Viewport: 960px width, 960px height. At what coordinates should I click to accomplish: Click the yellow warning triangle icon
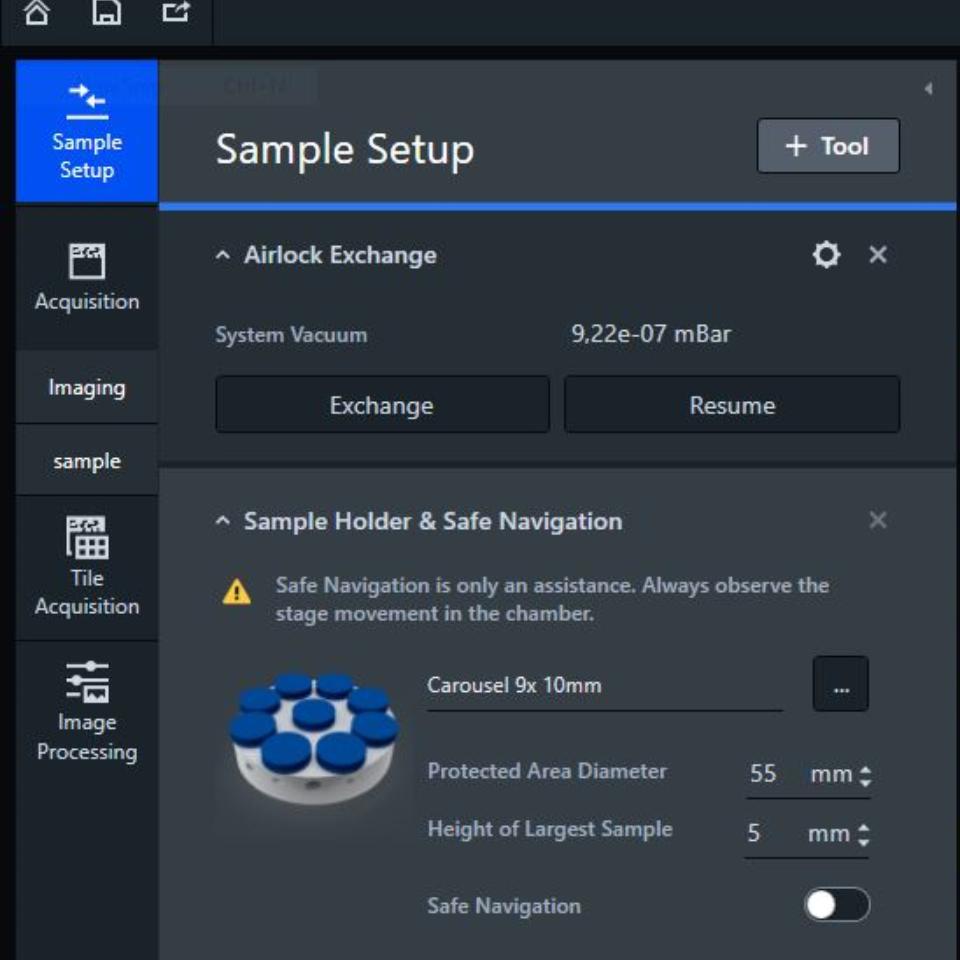pyautogui.click(x=236, y=592)
